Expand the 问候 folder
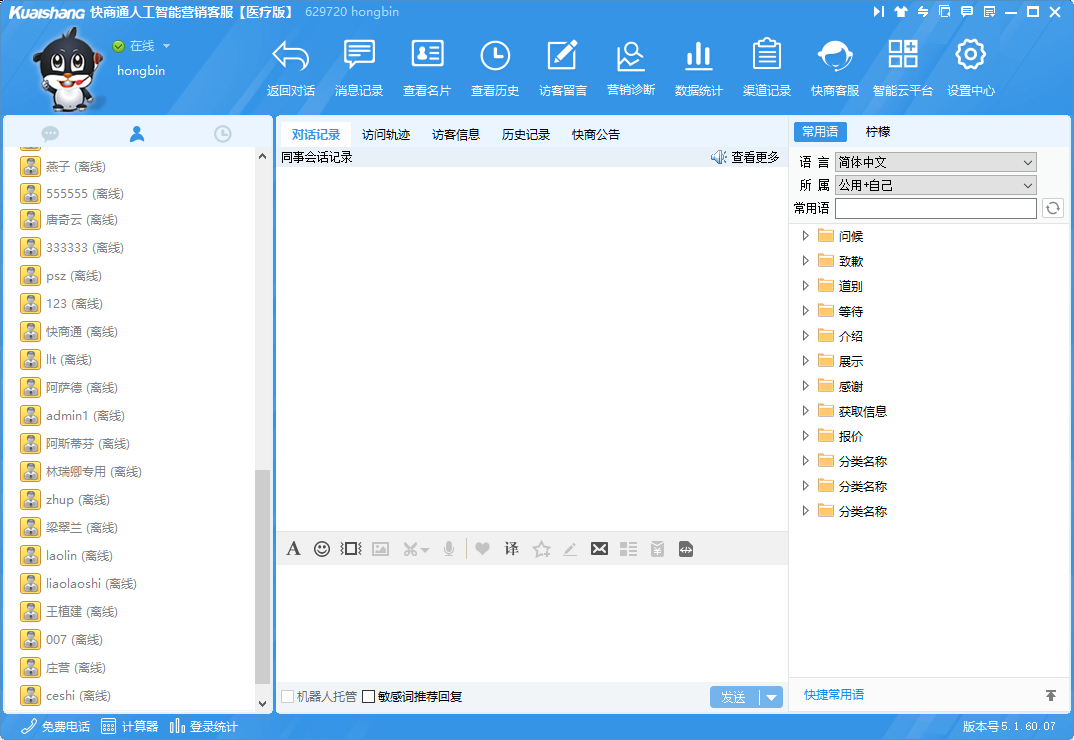Image resolution: width=1074 pixels, height=740 pixels. tap(806, 236)
